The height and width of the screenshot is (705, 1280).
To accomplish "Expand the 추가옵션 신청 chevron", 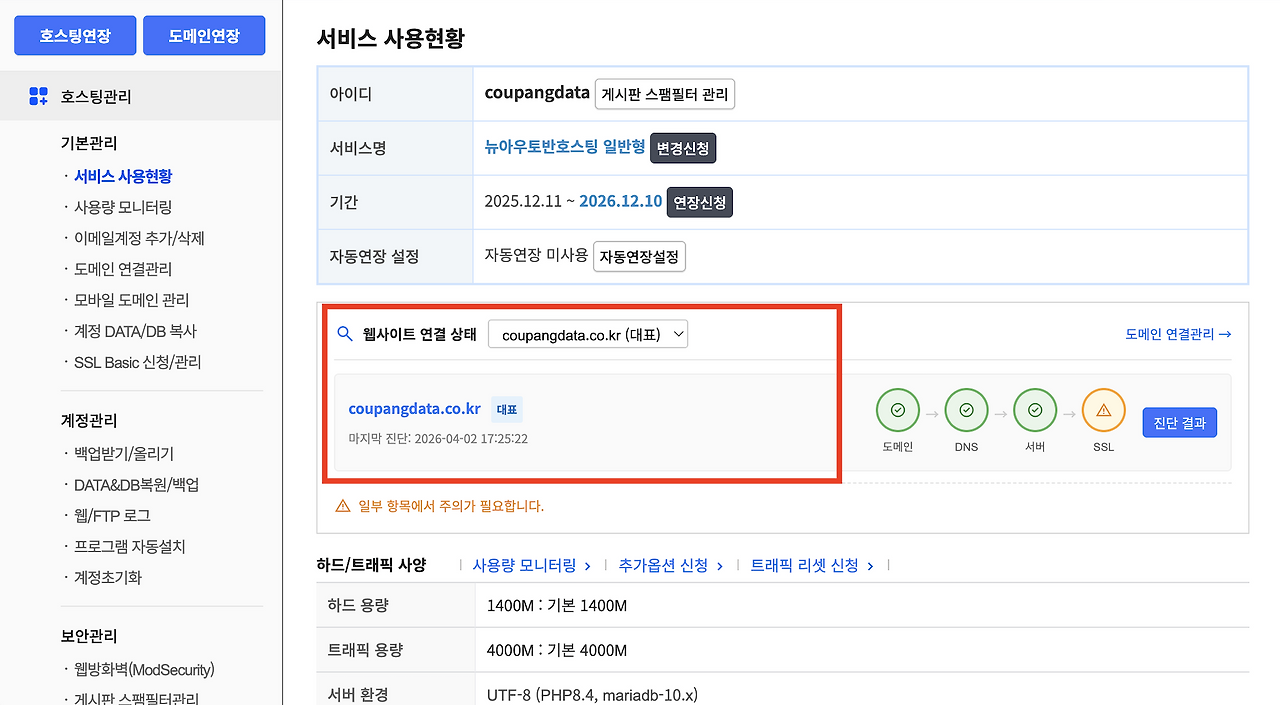I will [722, 564].
